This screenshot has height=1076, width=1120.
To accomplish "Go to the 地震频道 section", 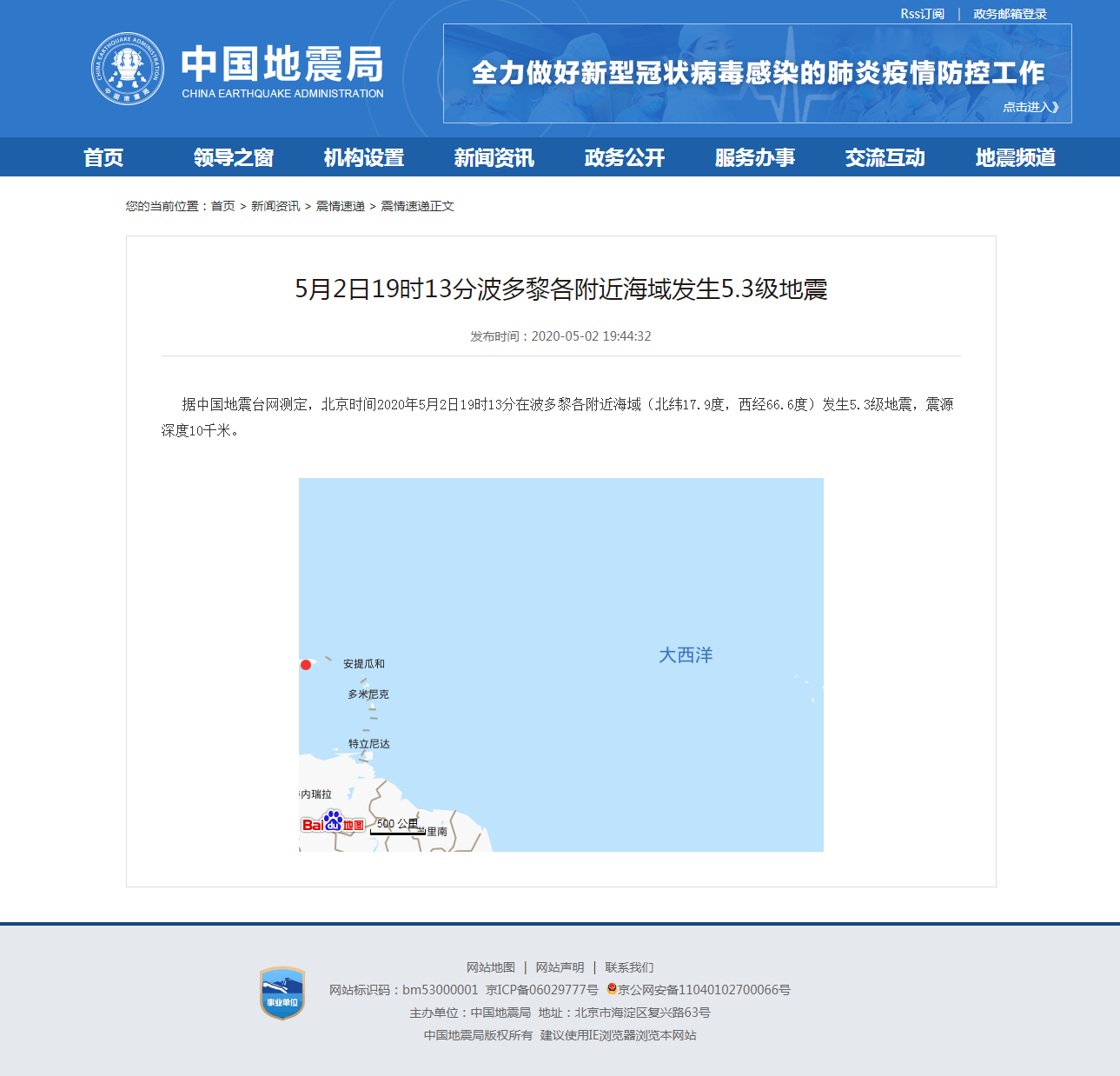I will pos(1015,157).
